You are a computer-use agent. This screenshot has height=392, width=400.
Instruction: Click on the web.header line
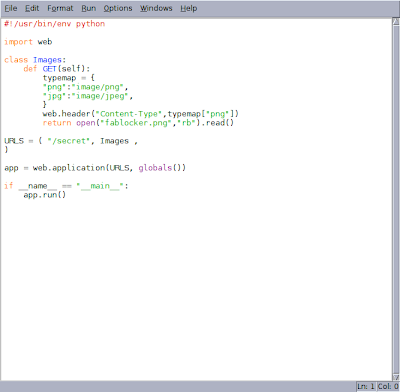pos(141,114)
